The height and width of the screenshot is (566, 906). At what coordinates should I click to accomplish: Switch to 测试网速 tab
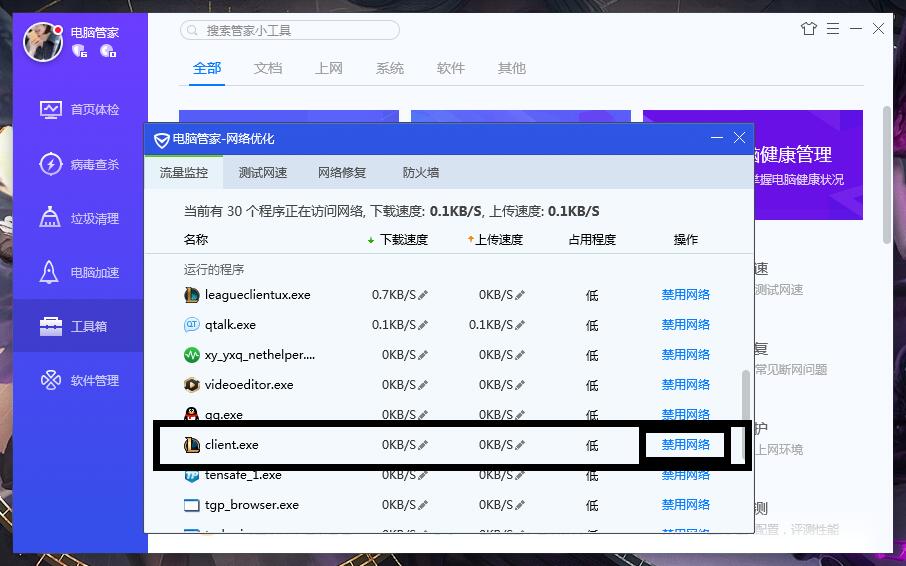point(263,172)
